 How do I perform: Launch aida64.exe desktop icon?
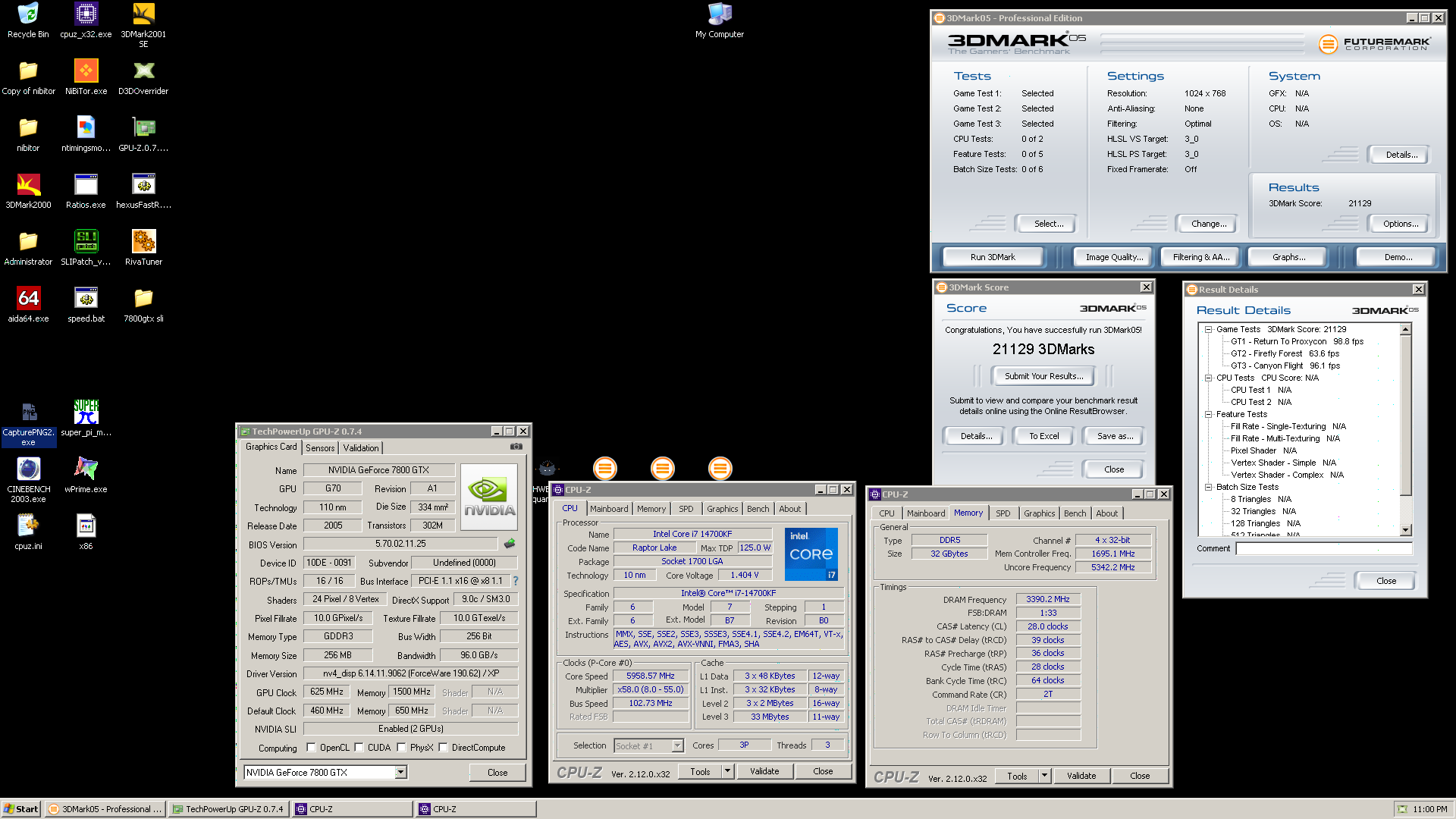(x=28, y=305)
